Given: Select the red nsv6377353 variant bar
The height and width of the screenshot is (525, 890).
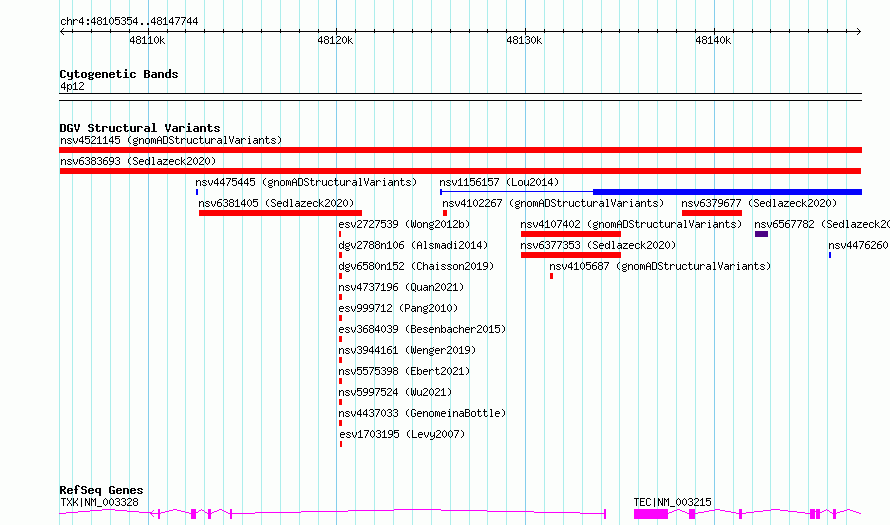Looking at the screenshot, I should [x=570, y=255].
